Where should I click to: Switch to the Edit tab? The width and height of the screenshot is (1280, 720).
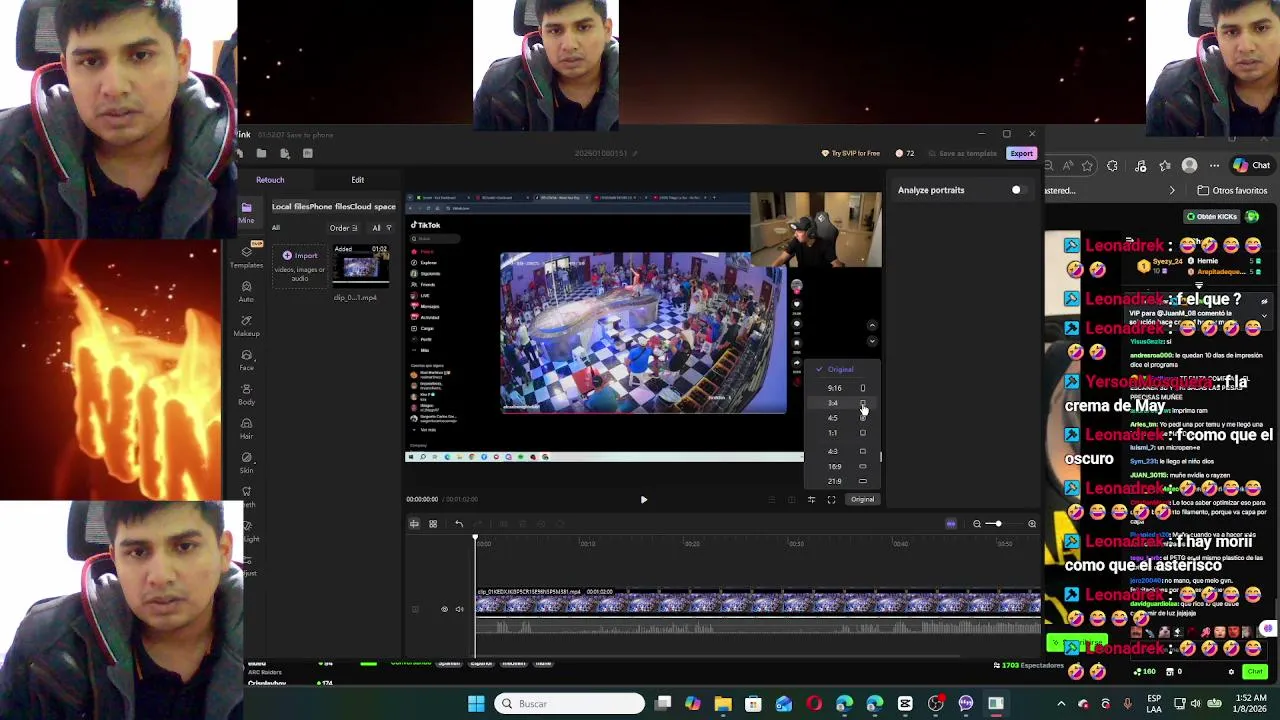click(357, 180)
